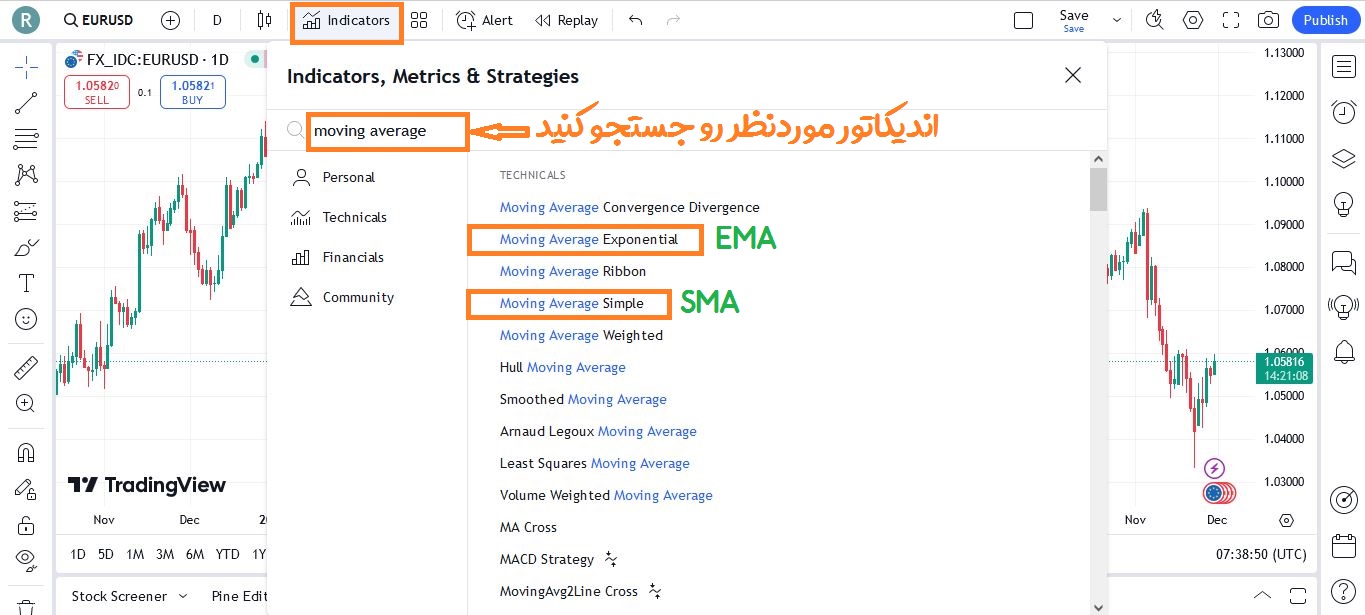Expand the Save dropdown arrow
Screen dimensions: 1365x615
click(x=1117, y=20)
